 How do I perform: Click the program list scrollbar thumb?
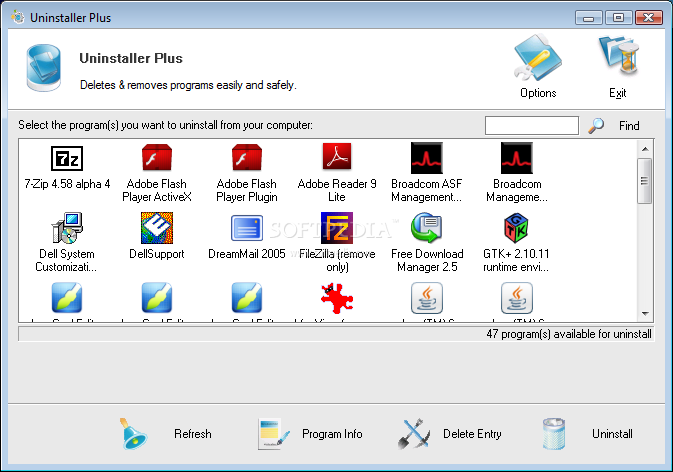click(645, 181)
